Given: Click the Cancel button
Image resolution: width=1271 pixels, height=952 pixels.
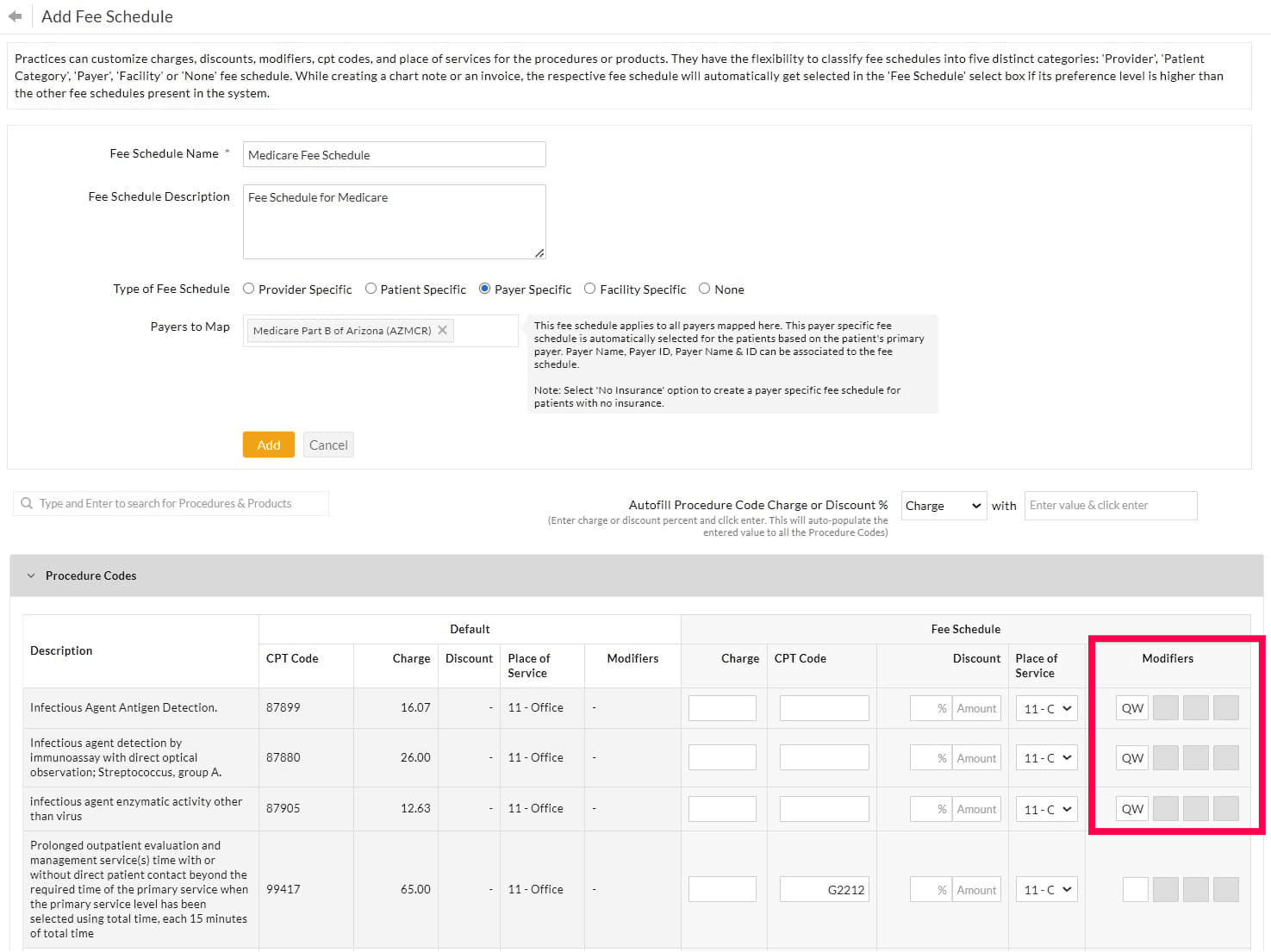Looking at the screenshot, I should point(328,445).
